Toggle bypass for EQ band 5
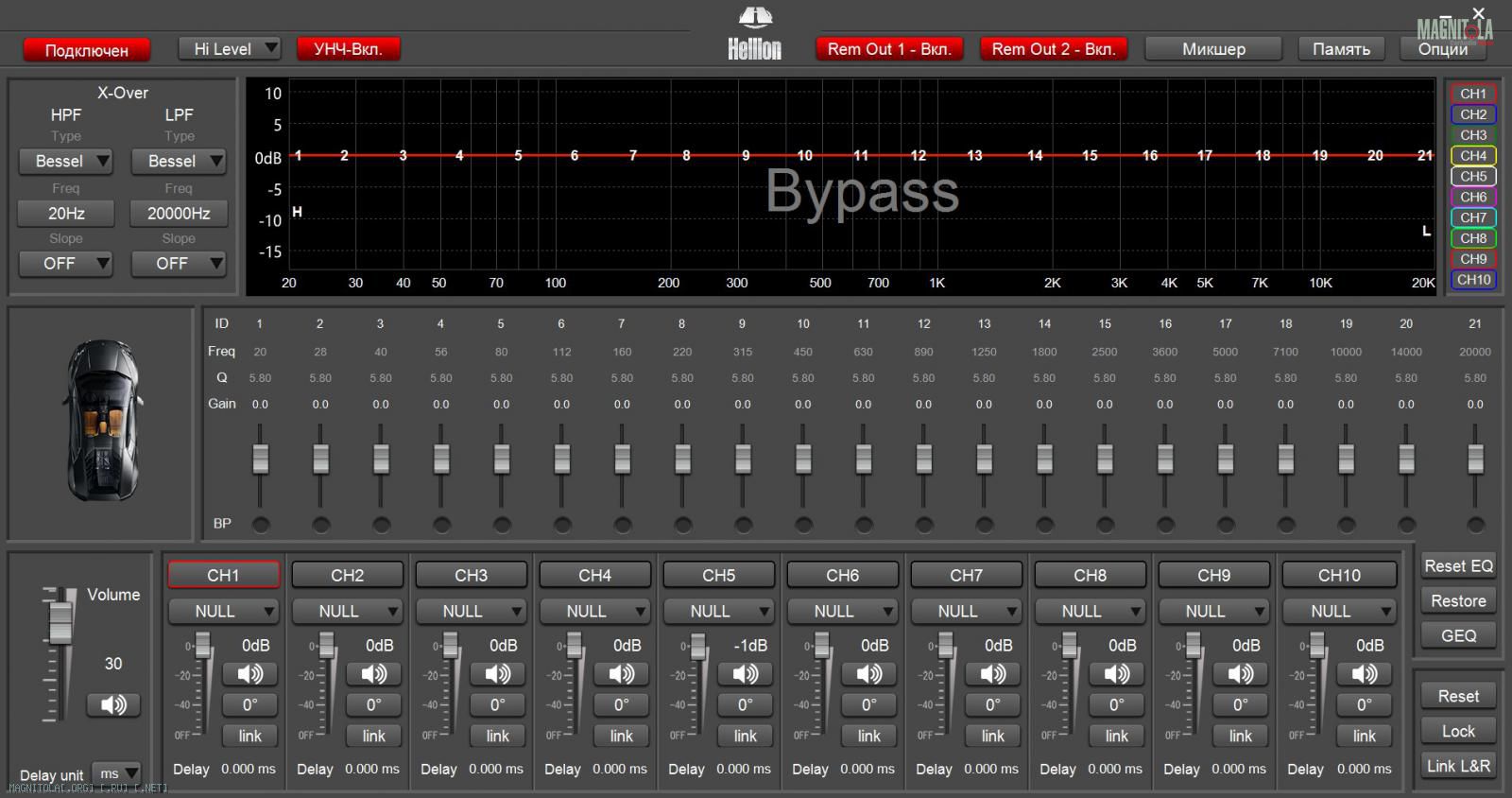This screenshot has width=1512, height=798. click(x=502, y=524)
